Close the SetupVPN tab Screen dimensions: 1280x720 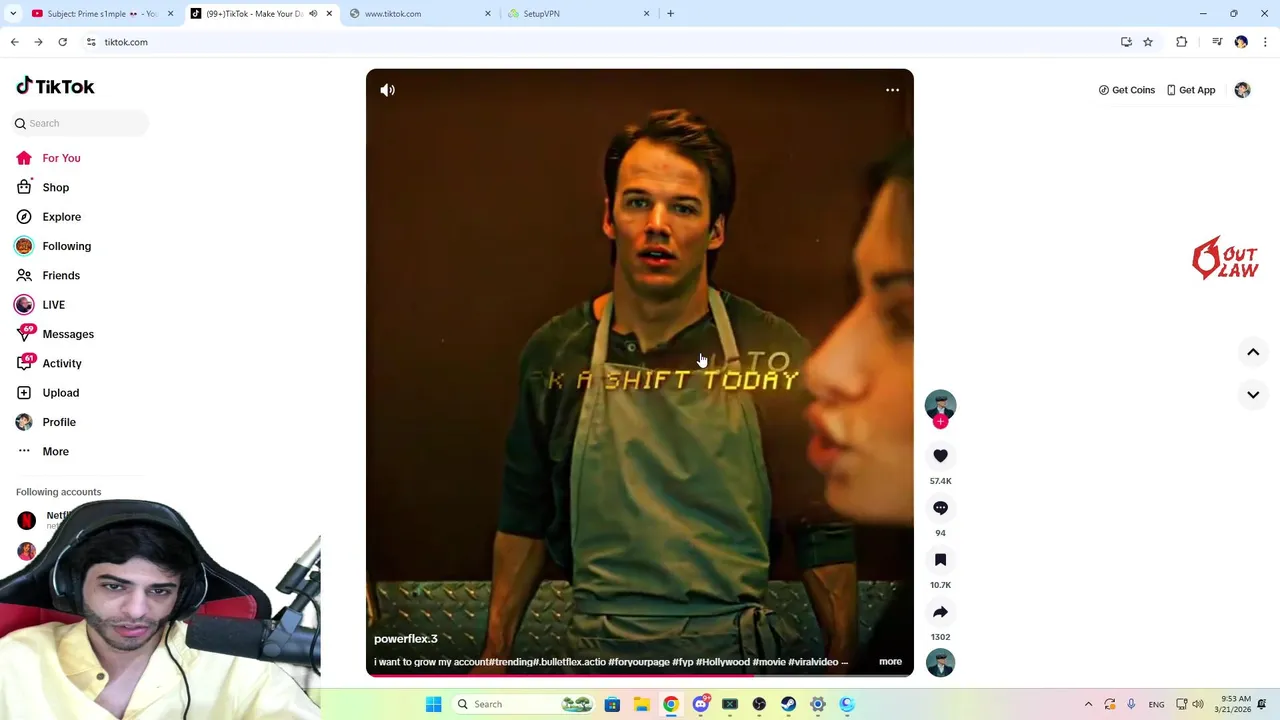(646, 14)
